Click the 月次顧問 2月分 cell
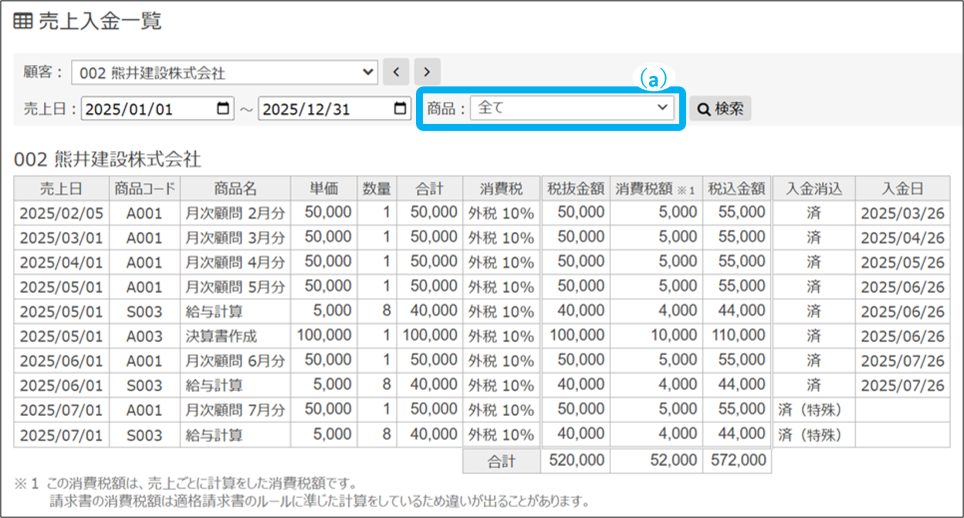The width and height of the screenshot is (964, 518). pos(234,212)
